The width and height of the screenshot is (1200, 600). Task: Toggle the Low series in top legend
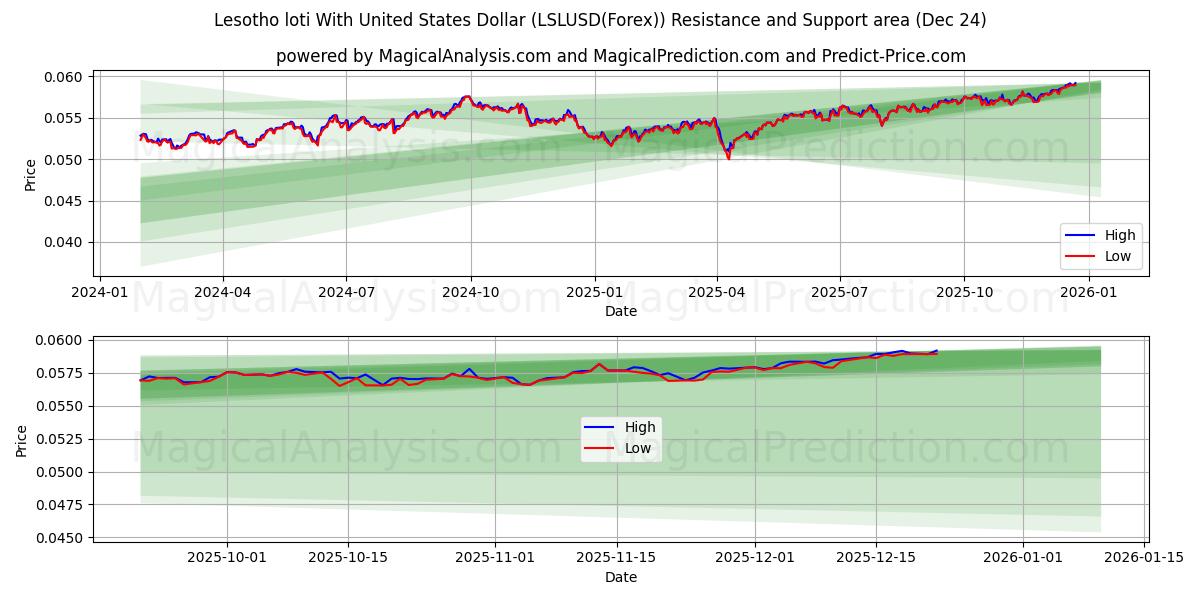pyautogui.click(x=1120, y=254)
